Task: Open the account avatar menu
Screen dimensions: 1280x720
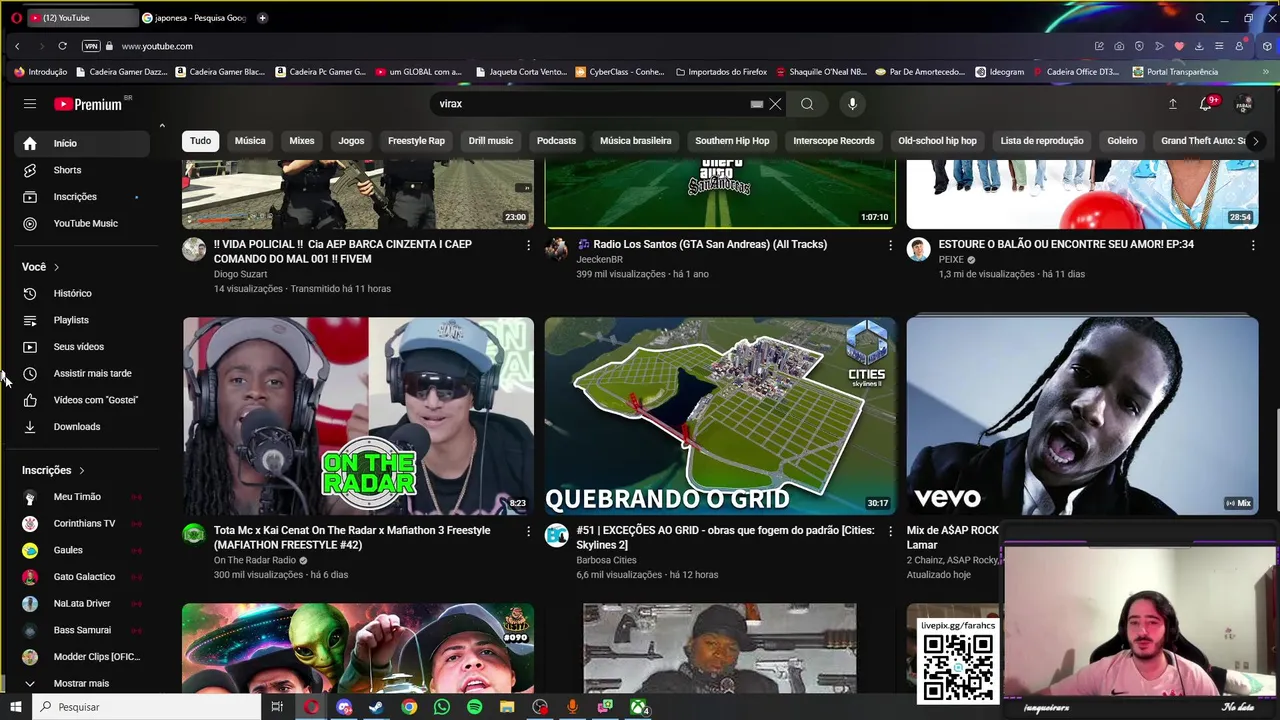Action: coord(1244,104)
